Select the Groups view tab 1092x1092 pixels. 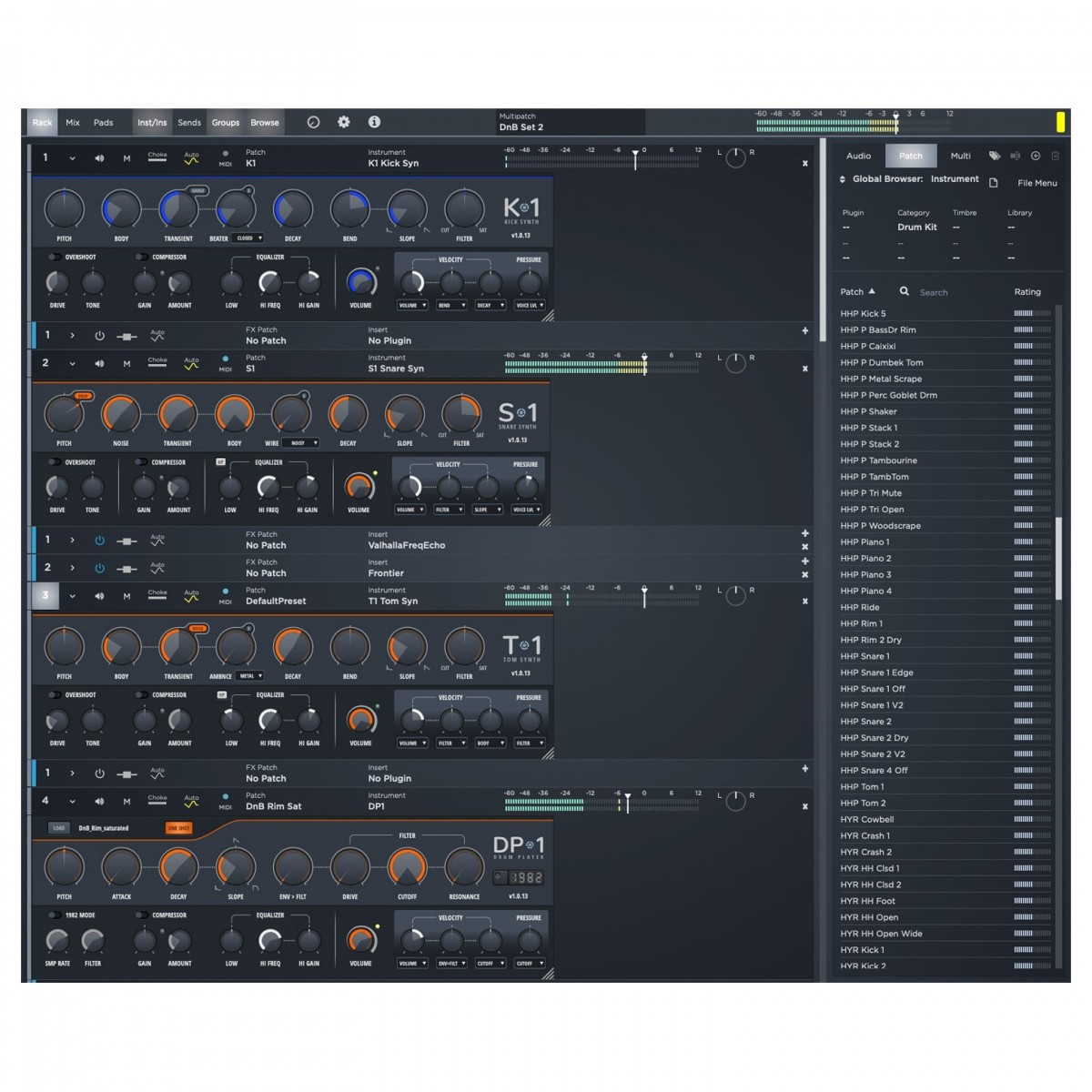click(226, 123)
